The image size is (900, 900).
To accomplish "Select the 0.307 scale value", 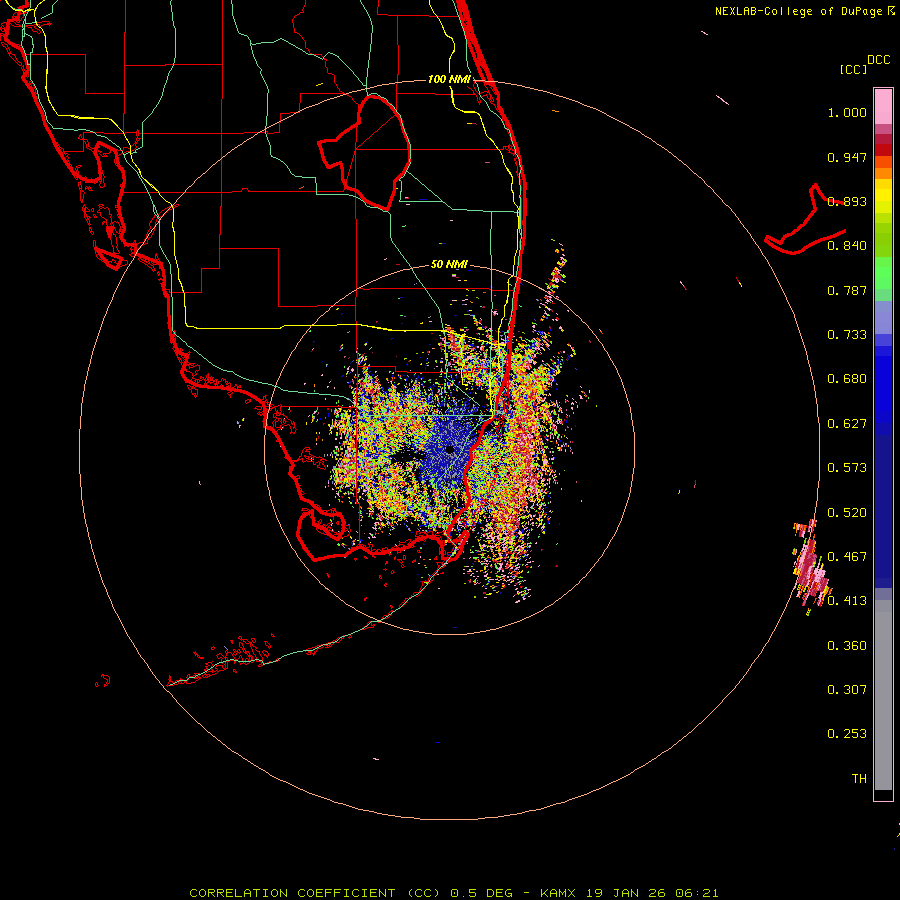I will click(847, 690).
